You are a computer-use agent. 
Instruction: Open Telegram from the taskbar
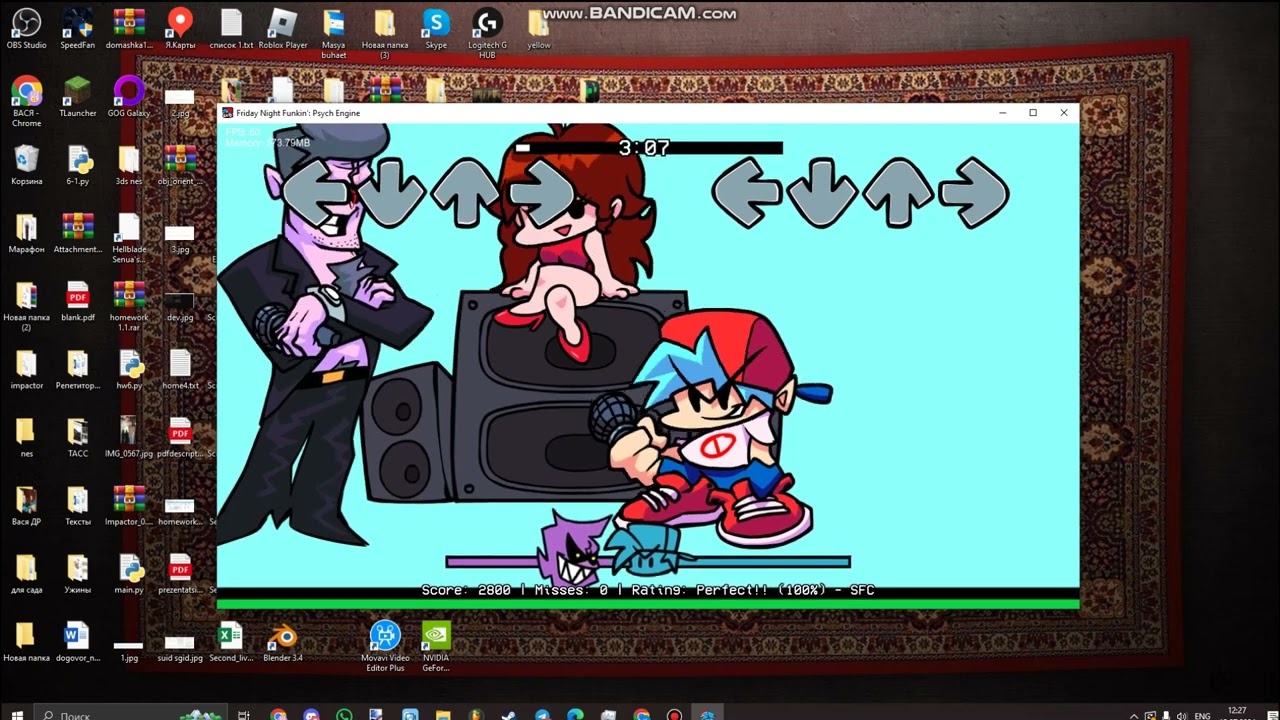[x=542, y=715]
